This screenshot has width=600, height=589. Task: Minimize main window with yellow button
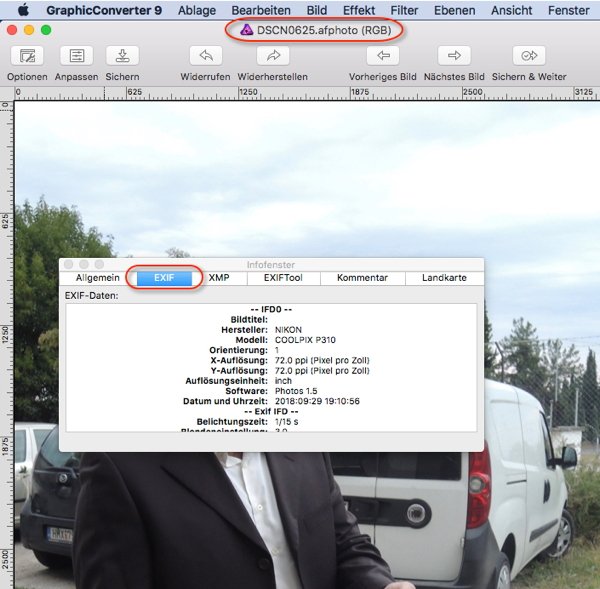[29, 30]
